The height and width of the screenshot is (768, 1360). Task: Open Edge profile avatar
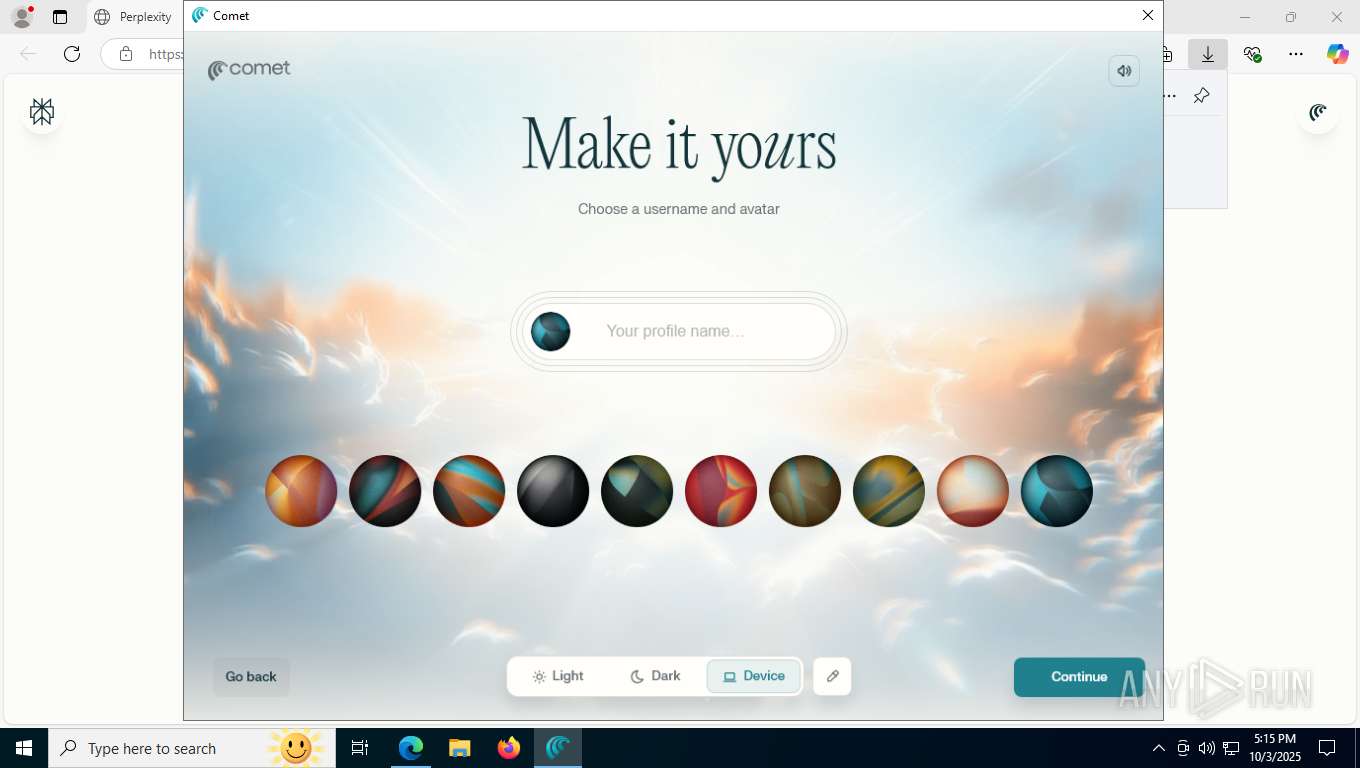22,17
